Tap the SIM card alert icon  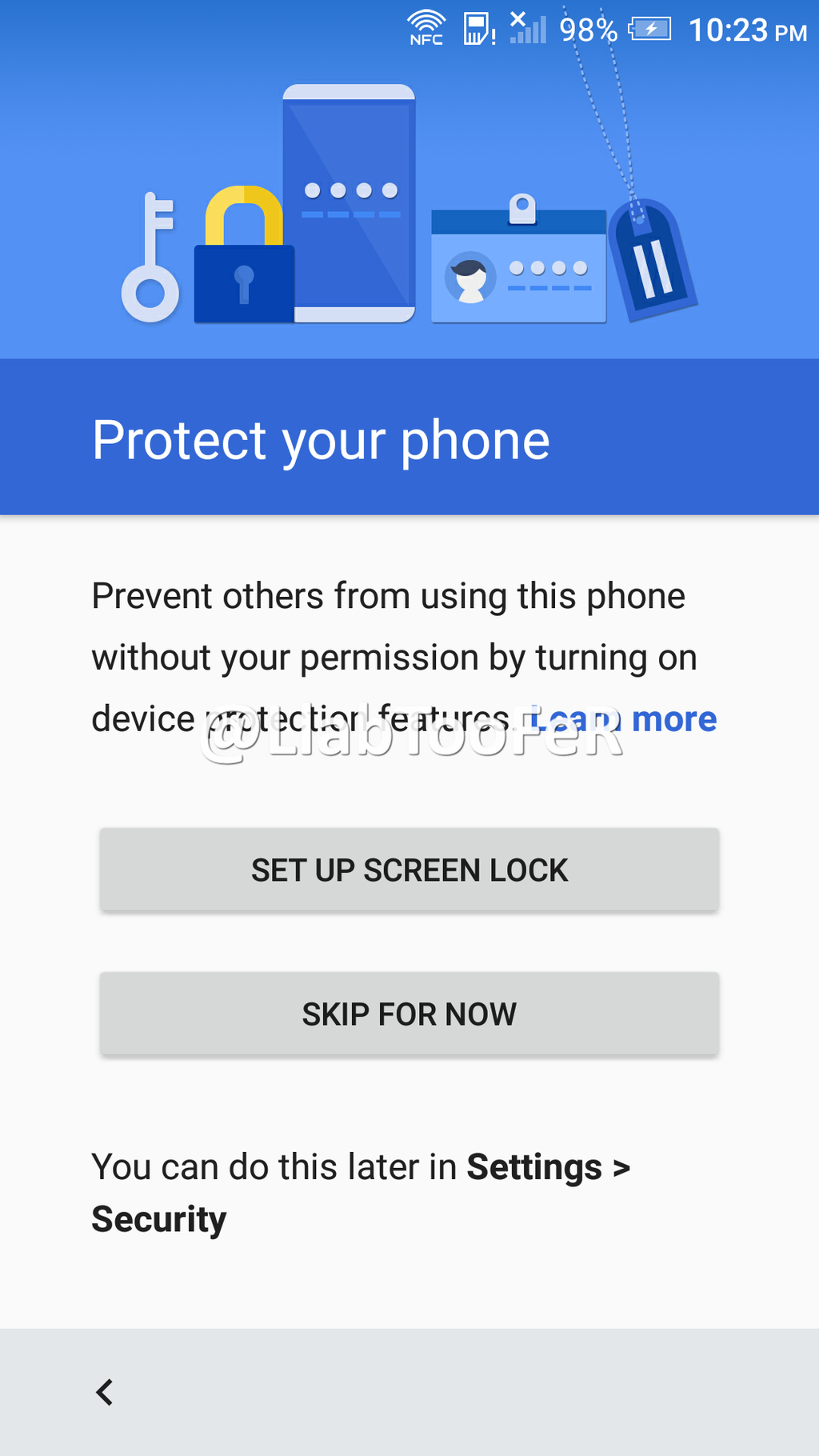tap(479, 29)
